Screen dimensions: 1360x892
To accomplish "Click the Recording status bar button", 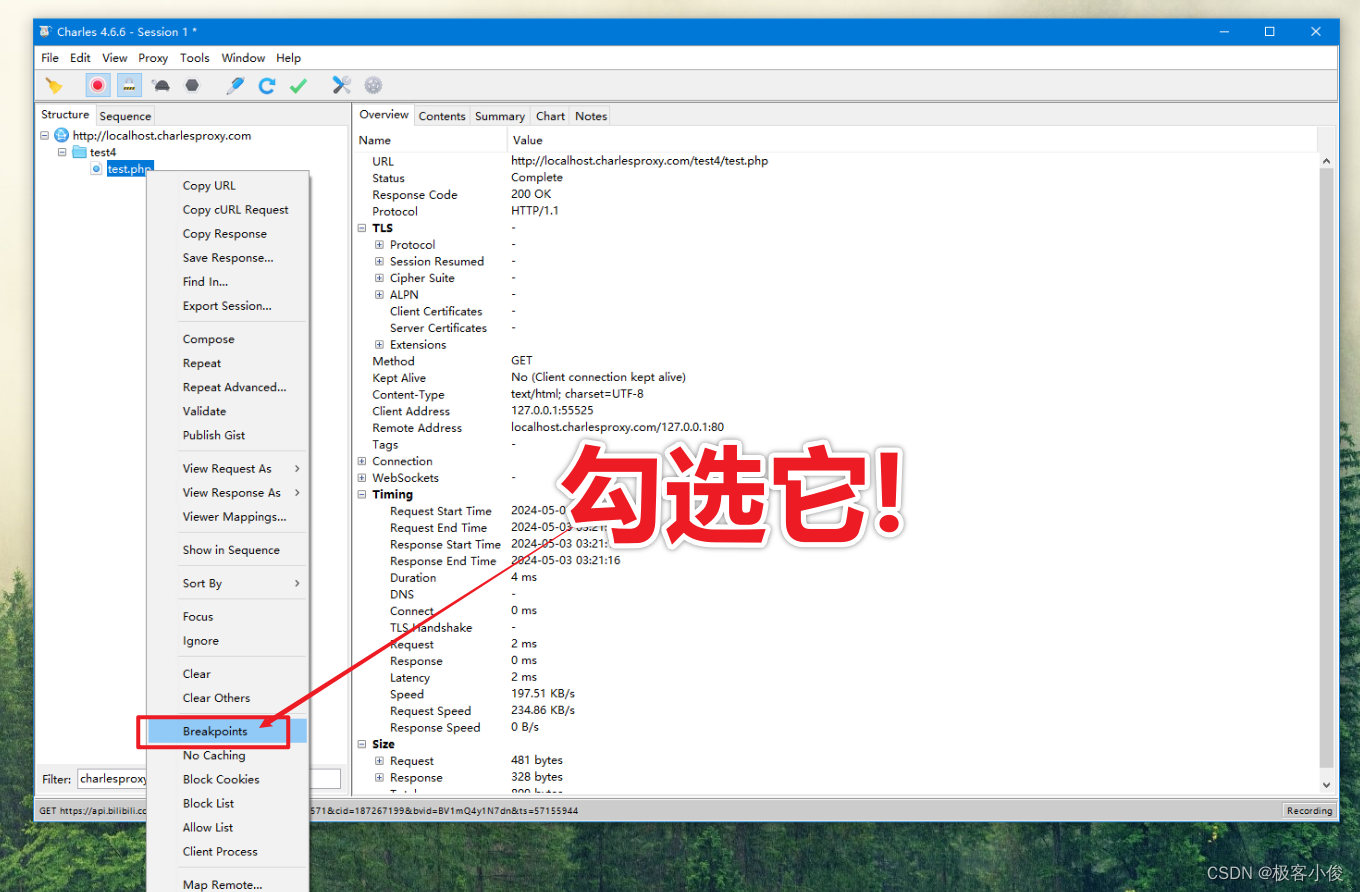I will point(1309,811).
